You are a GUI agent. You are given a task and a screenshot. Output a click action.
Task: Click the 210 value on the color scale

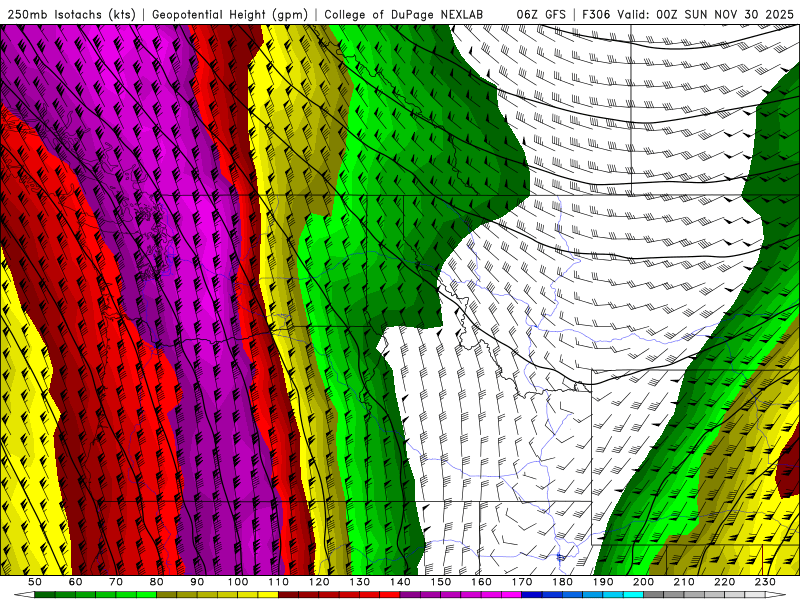(684, 582)
